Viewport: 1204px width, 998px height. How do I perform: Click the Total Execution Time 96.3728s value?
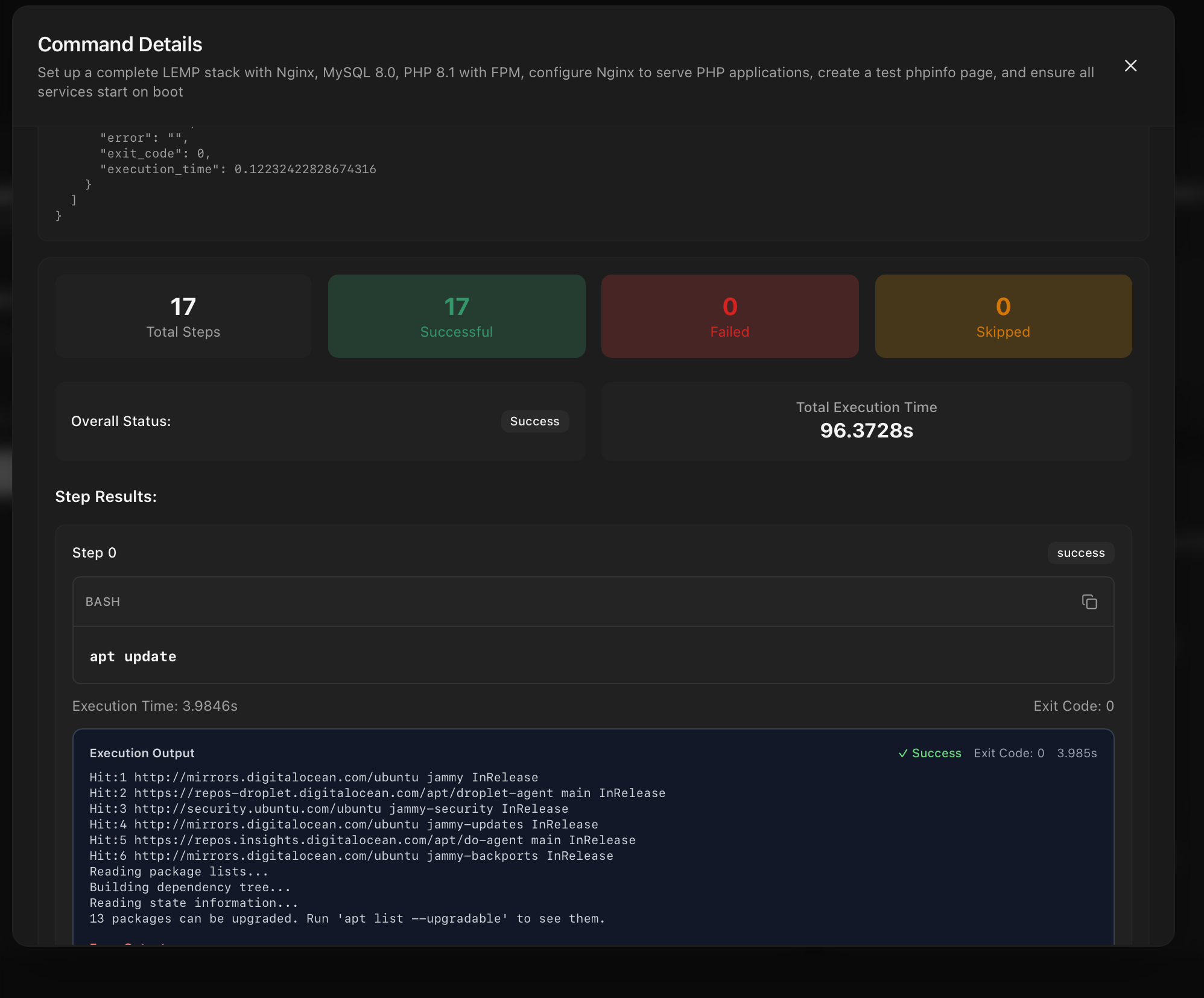[866, 430]
